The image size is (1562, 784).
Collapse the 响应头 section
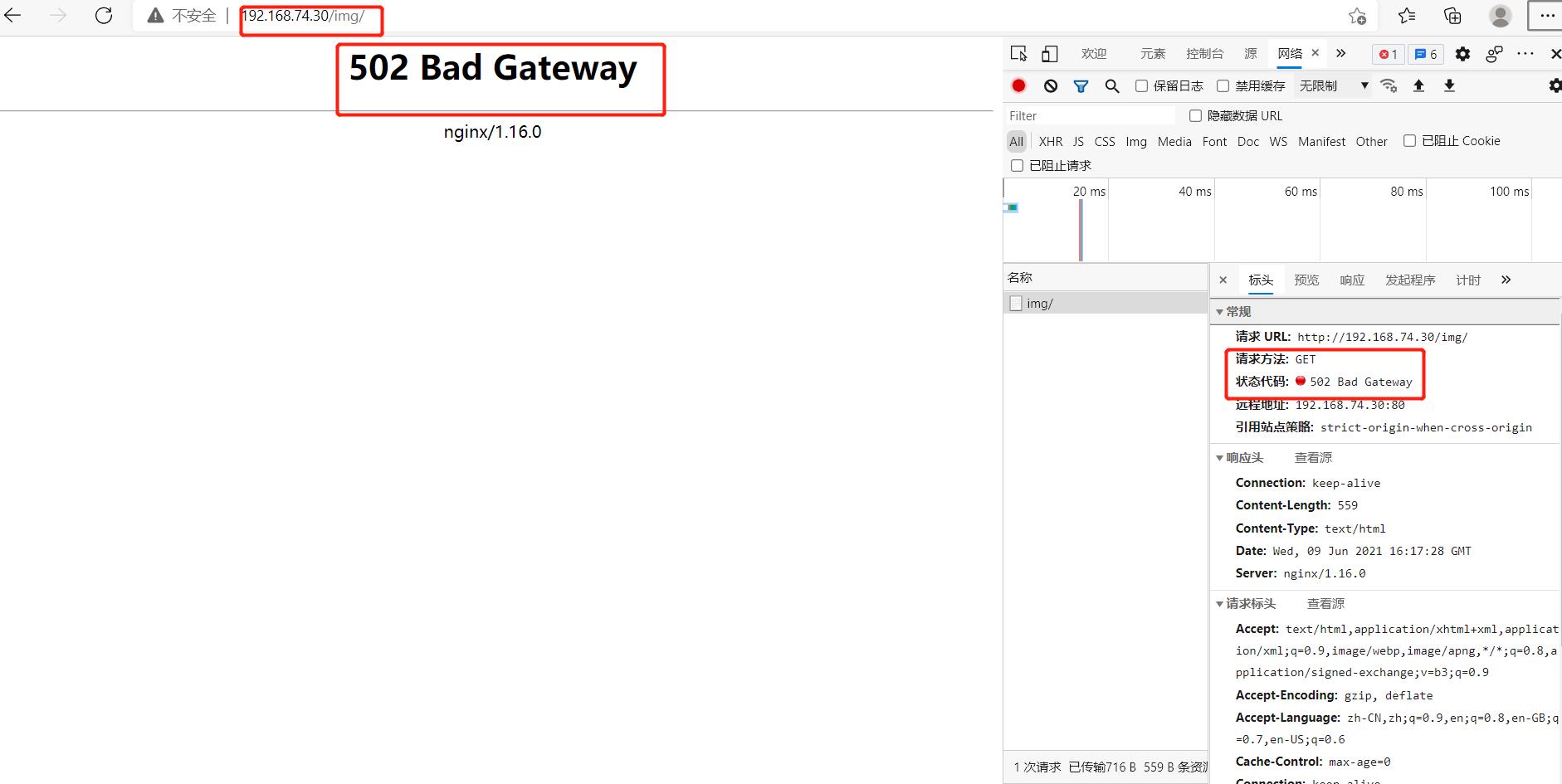tap(1219, 458)
